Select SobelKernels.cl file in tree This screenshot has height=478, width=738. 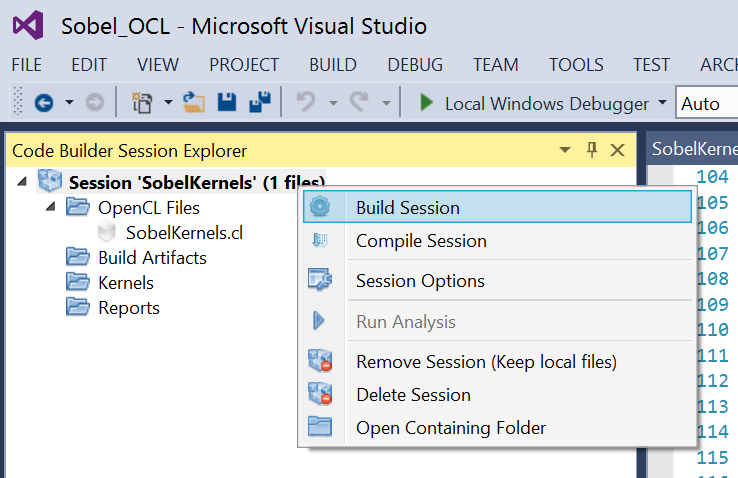coord(184,232)
